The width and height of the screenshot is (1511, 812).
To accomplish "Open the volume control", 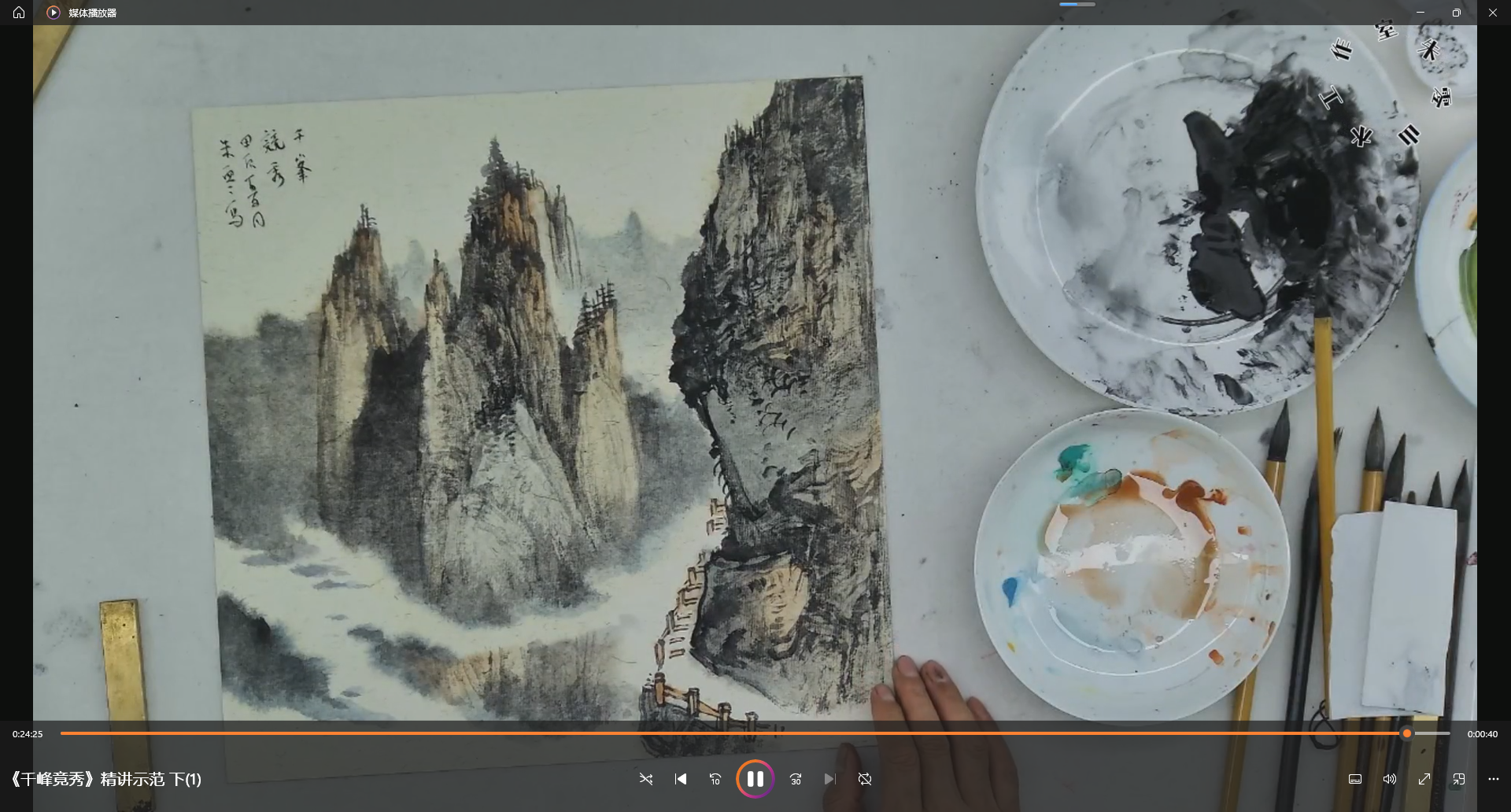I will point(1390,779).
